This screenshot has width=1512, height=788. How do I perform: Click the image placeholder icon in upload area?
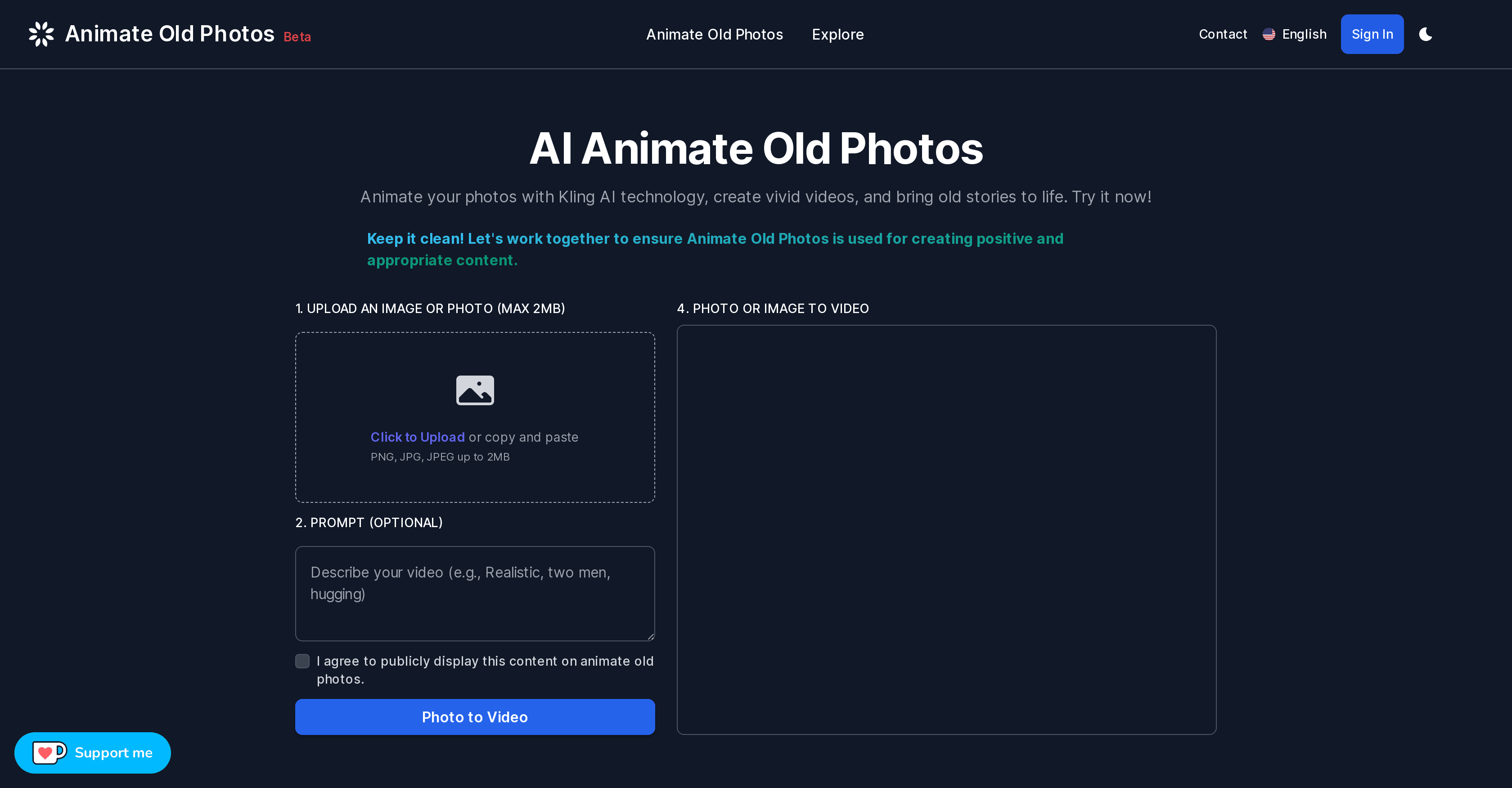pos(475,390)
